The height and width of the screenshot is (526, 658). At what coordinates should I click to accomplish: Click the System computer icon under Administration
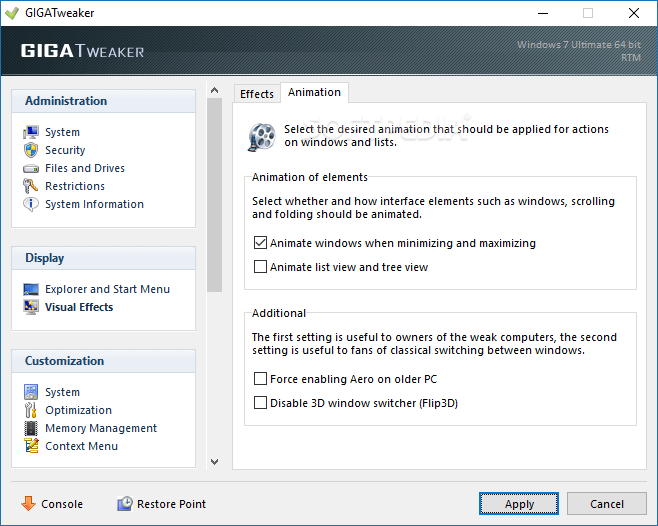click(31, 132)
